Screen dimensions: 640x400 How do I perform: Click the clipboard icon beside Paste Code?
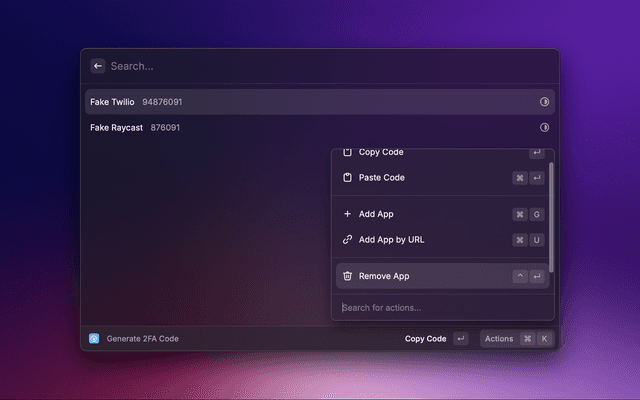coord(347,178)
